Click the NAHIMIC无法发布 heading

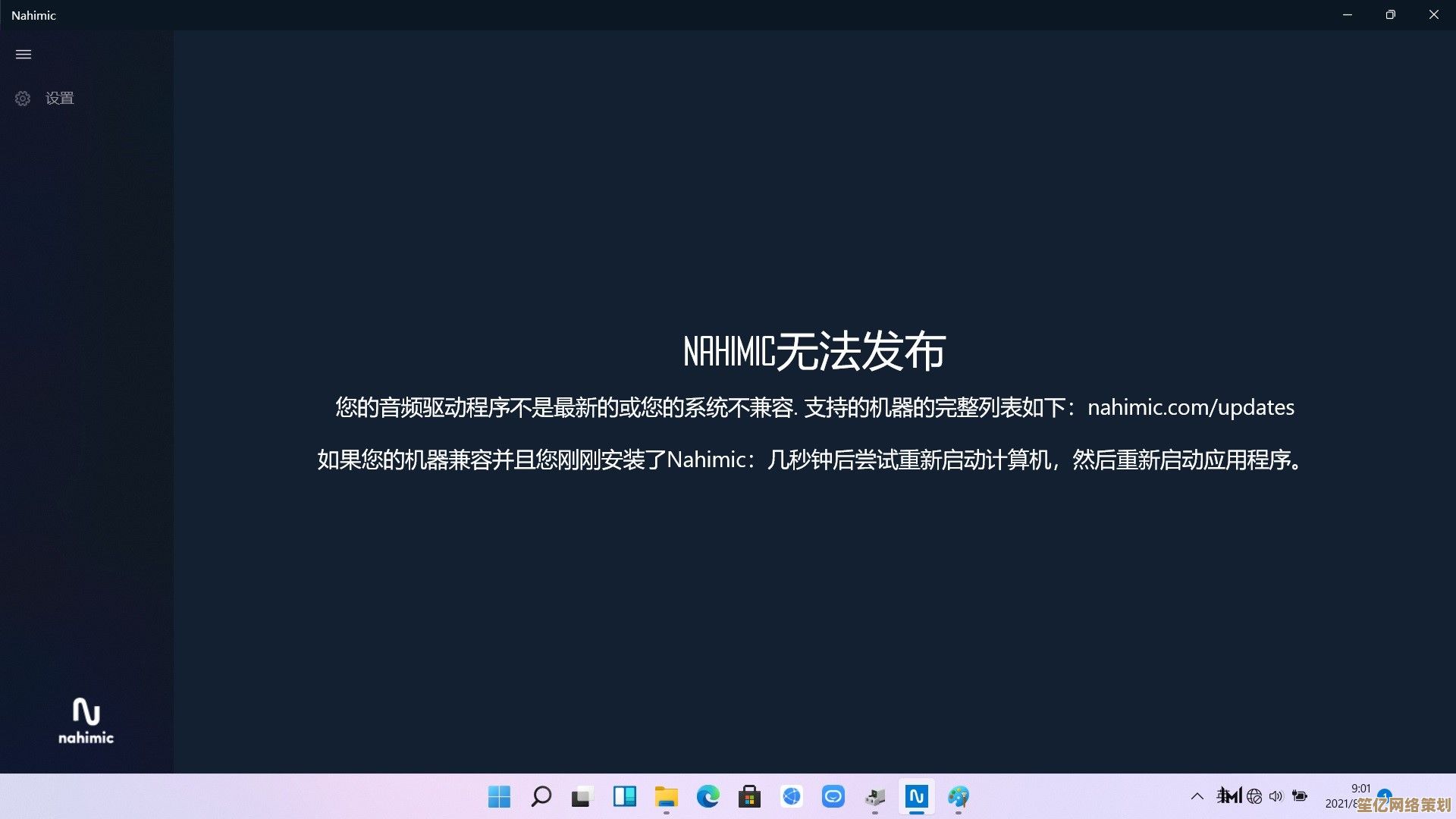coord(814,351)
